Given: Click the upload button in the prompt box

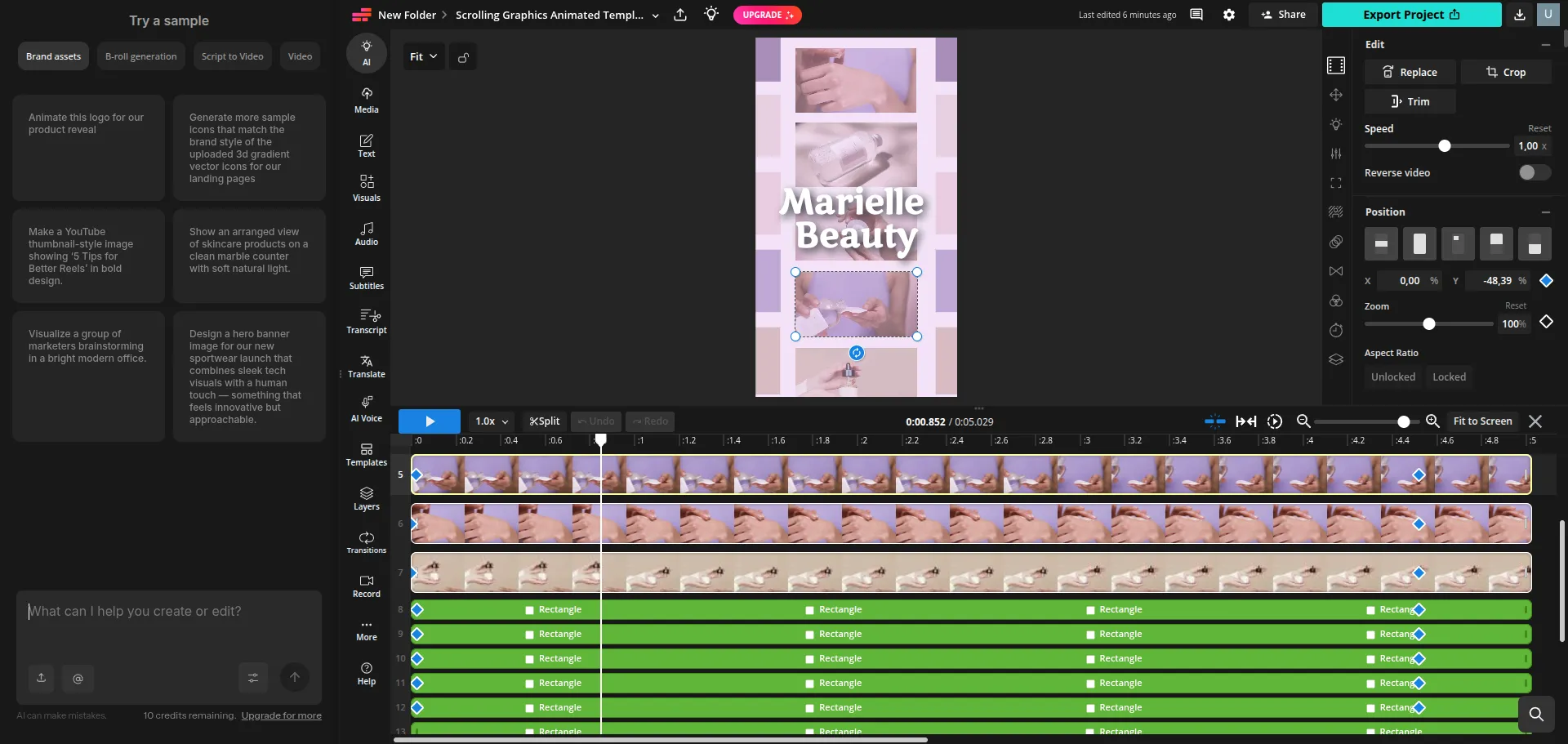Looking at the screenshot, I should click(41, 678).
